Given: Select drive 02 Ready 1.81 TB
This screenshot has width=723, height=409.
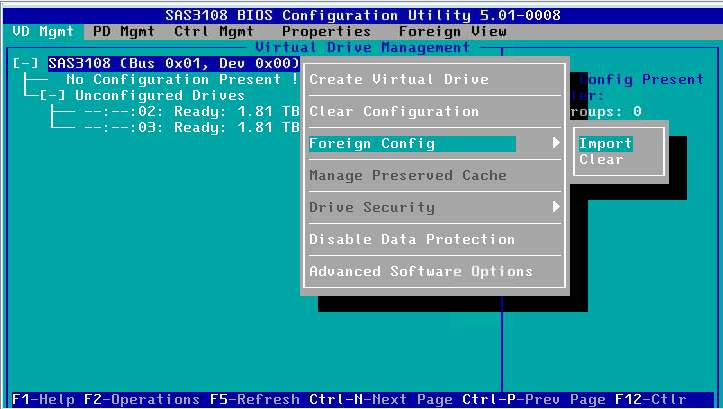Looking at the screenshot, I should 190,111.
